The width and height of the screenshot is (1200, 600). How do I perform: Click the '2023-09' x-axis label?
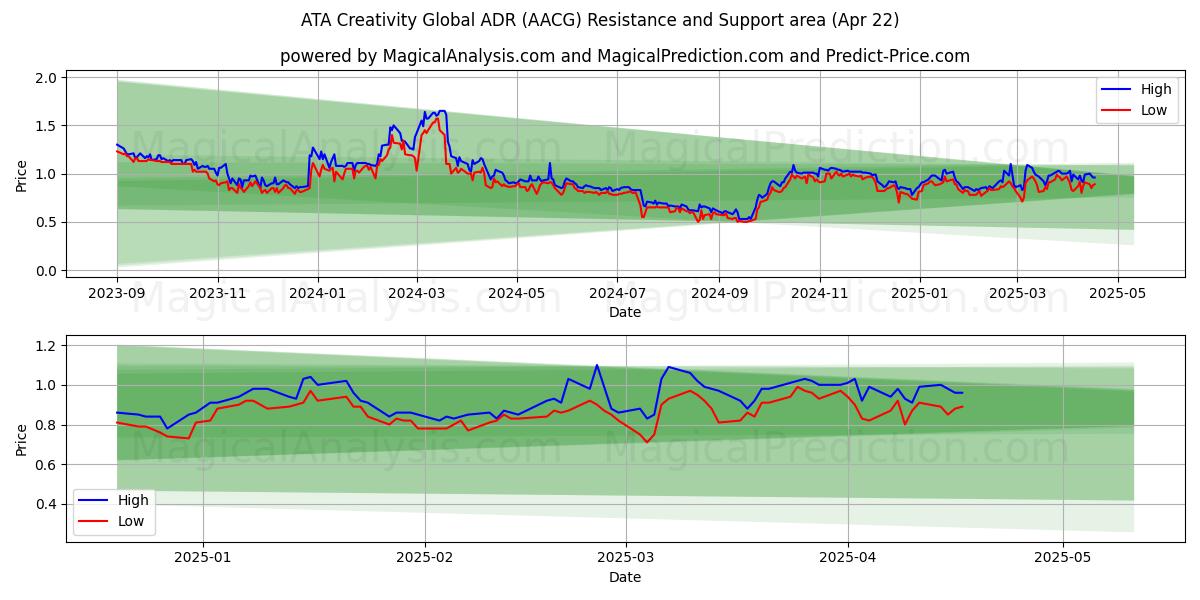pos(117,293)
